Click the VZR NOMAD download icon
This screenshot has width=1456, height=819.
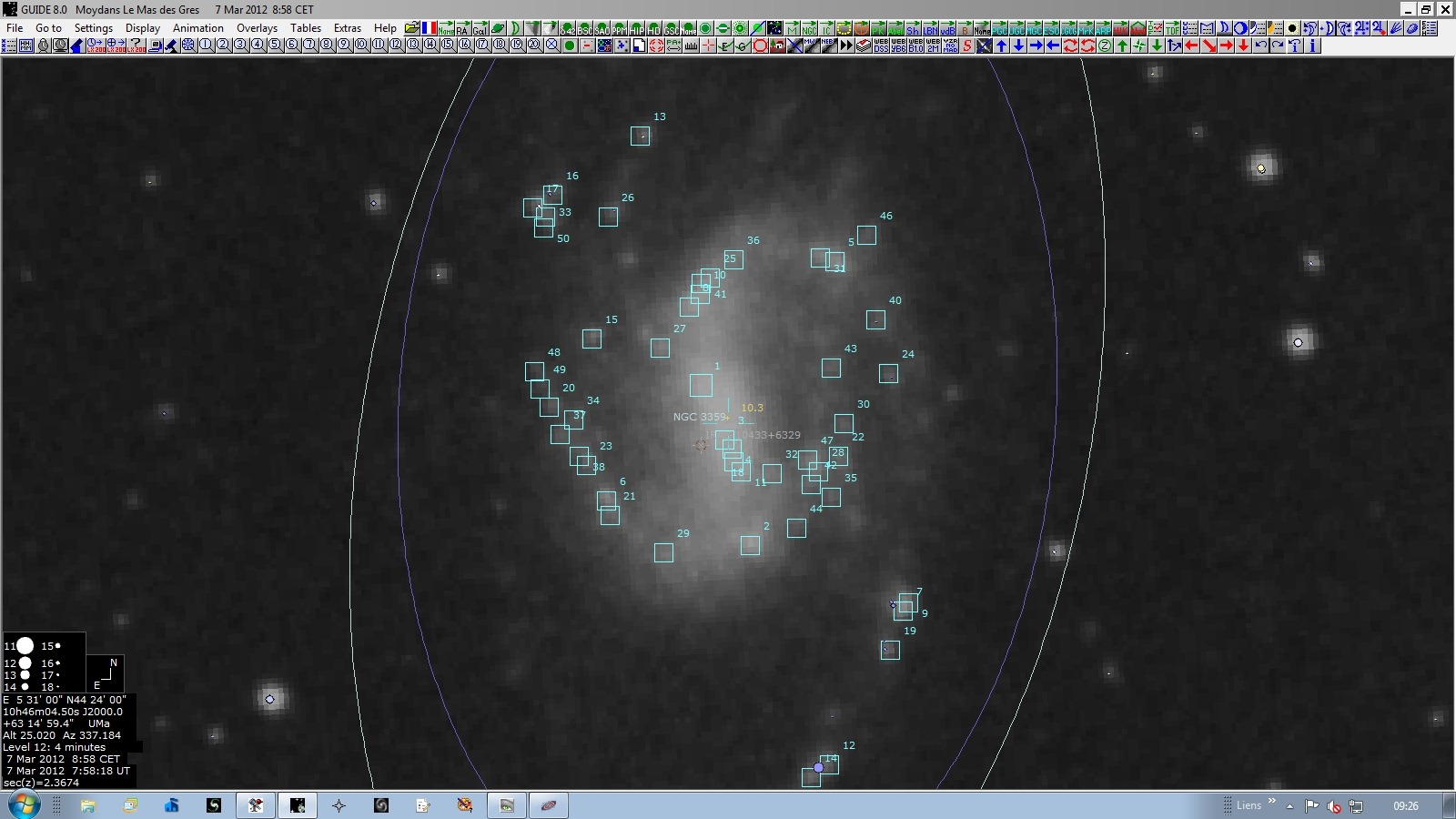tap(950, 45)
